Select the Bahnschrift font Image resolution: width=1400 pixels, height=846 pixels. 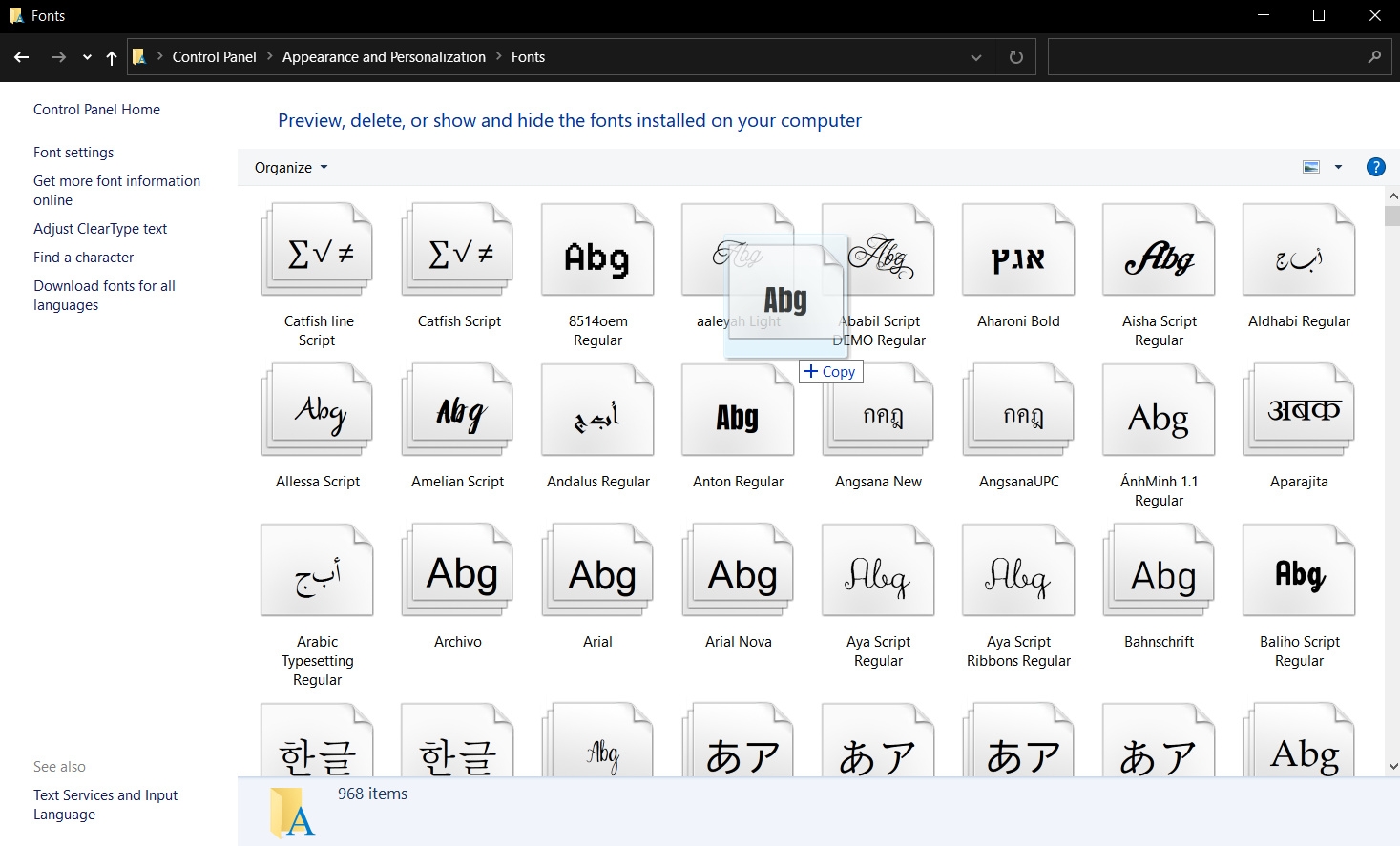coord(1158,572)
